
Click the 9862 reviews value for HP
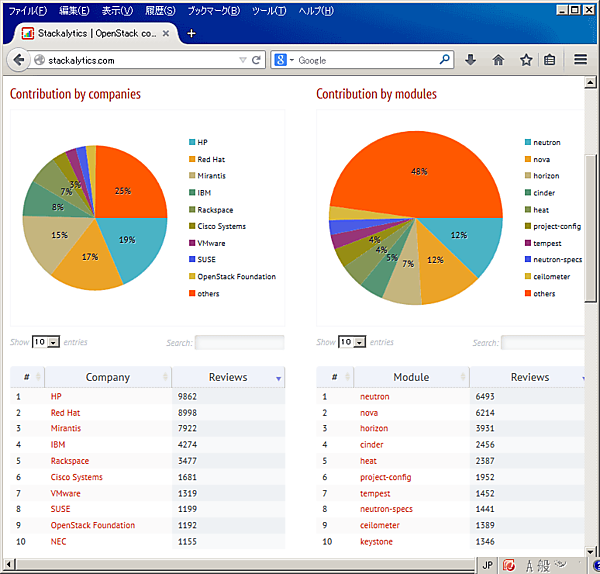point(187,396)
